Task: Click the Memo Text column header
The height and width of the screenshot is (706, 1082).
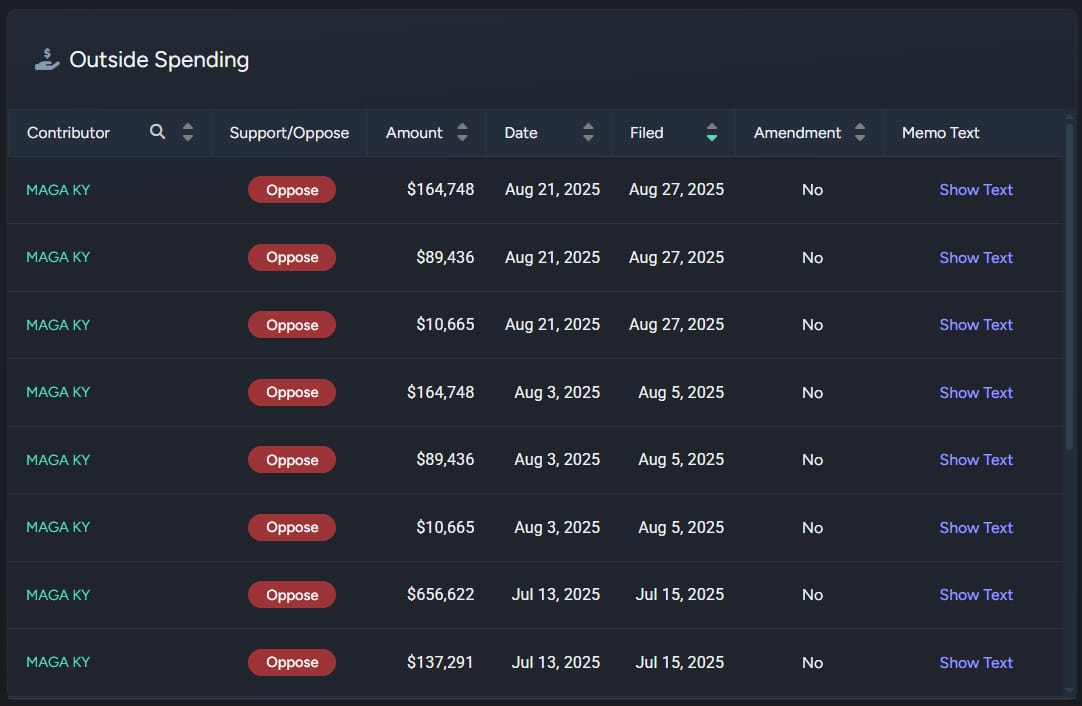Action: (x=941, y=133)
